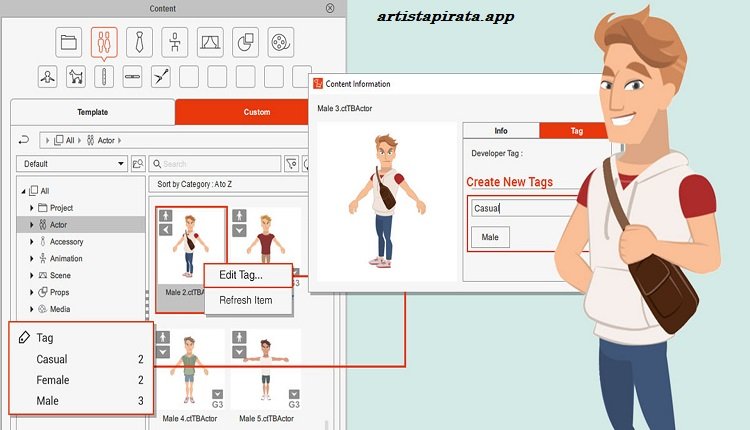Viewport: 750px width, 430px height.
Task: Expand the Project tree node arrow
Action: (32, 208)
